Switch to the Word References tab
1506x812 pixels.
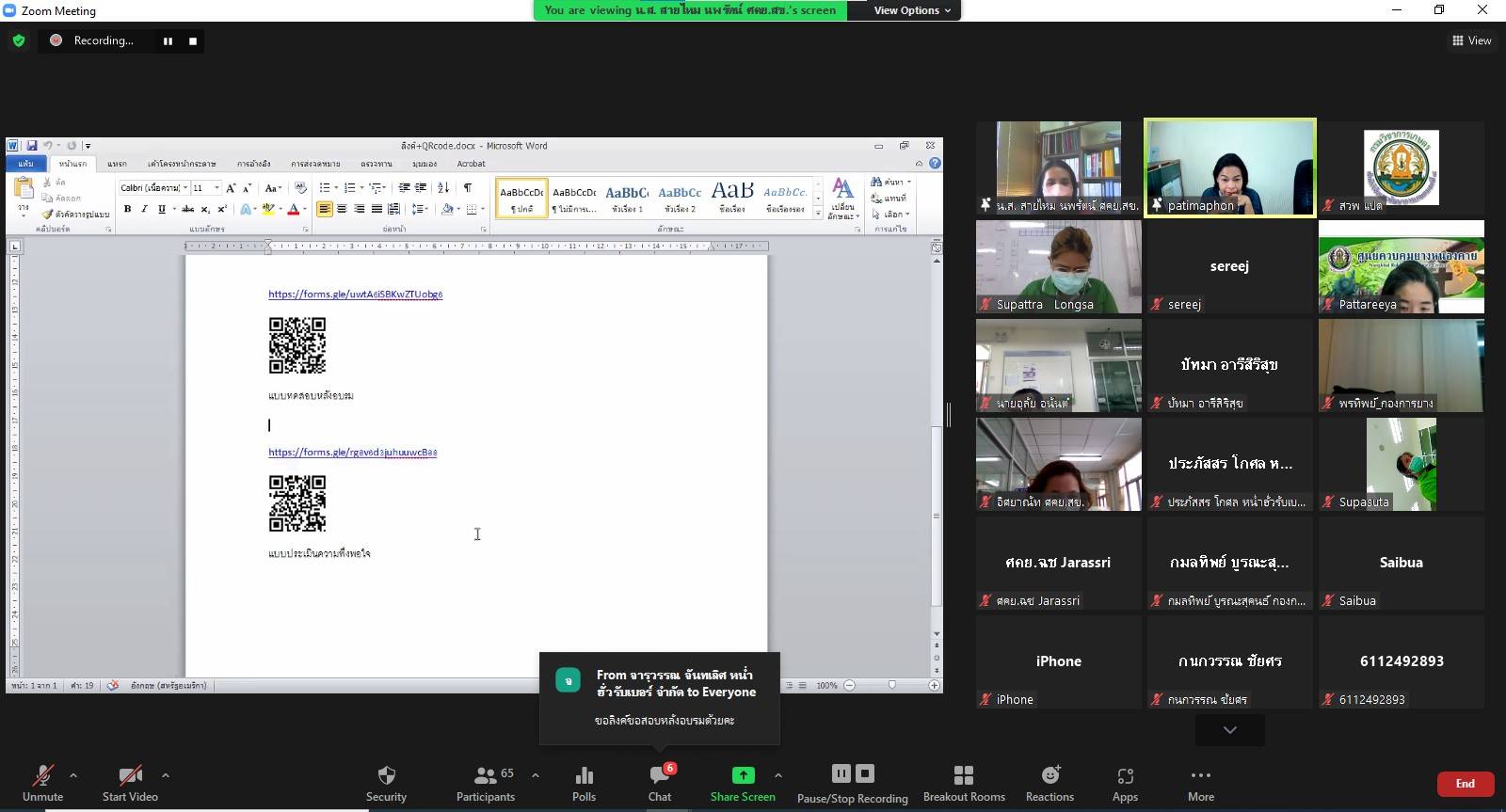click(x=253, y=164)
